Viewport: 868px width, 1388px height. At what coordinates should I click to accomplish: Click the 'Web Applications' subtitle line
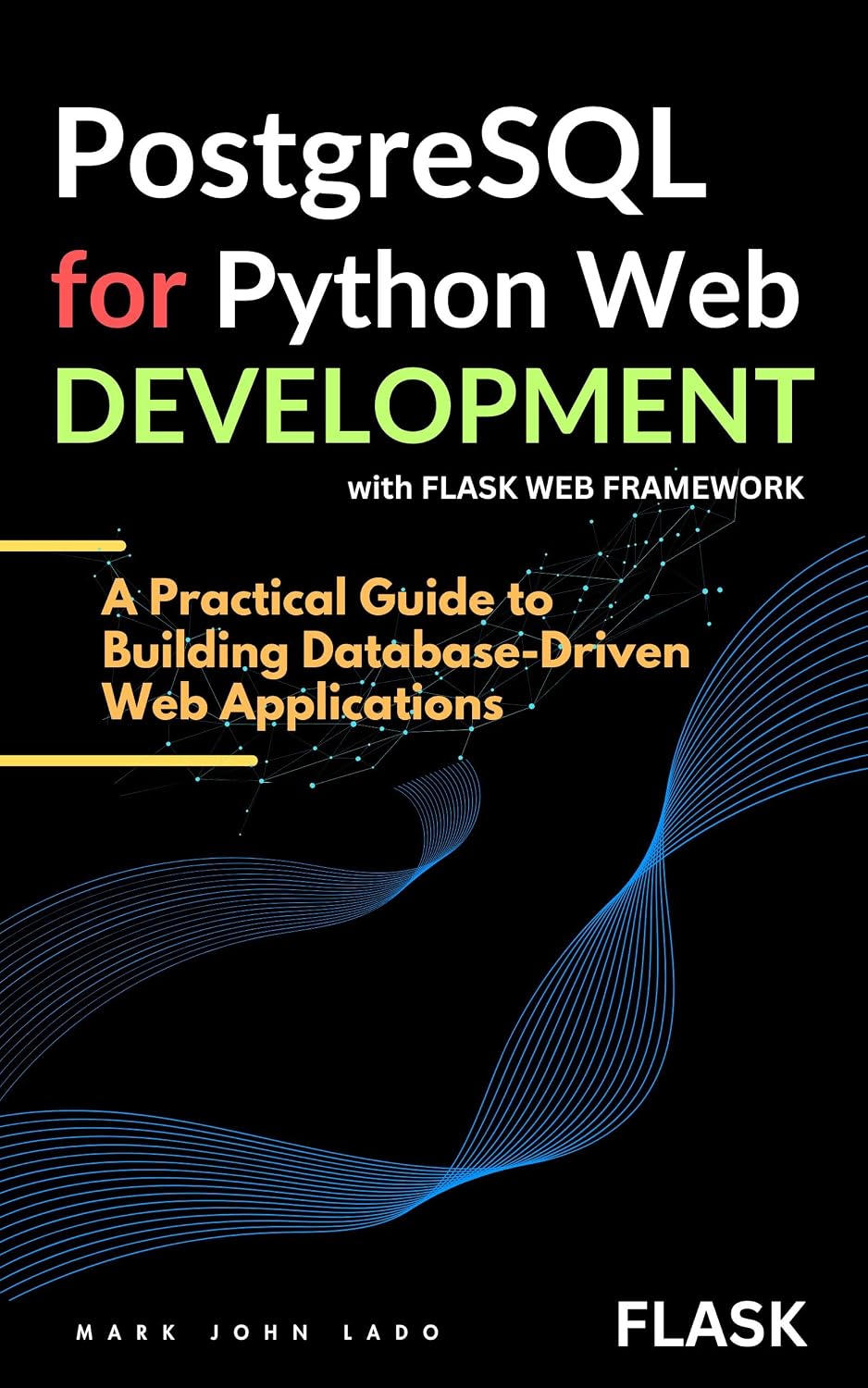303,705
